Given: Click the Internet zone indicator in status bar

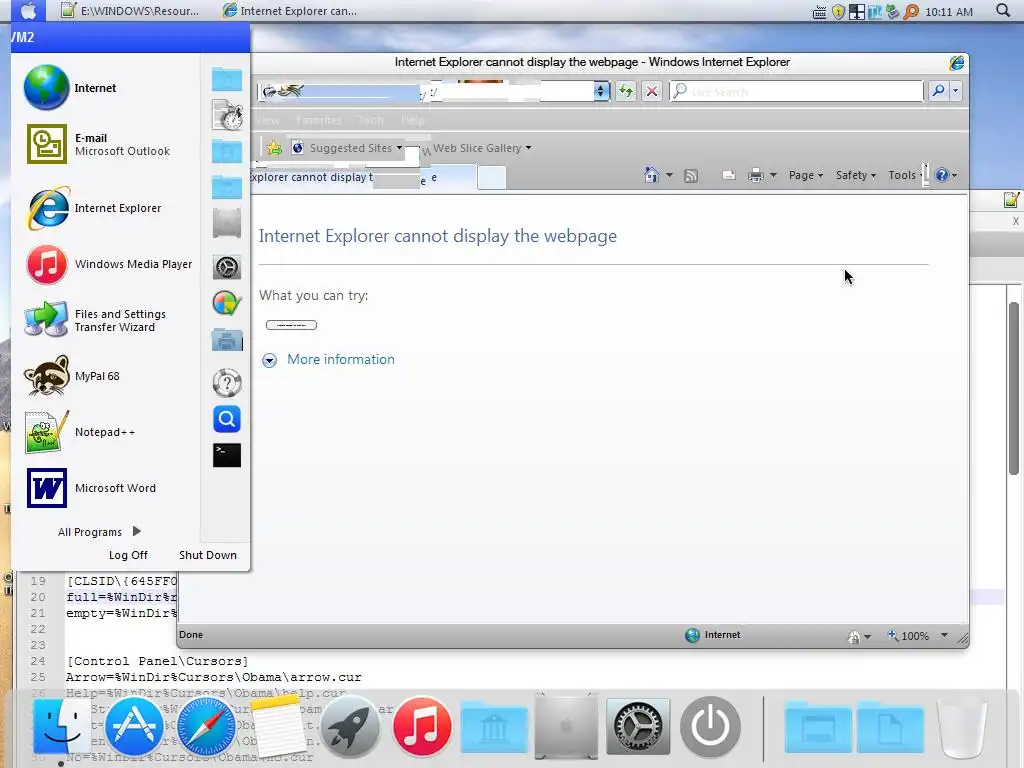Looking at the screenshot, I should click(x=712, y=635).
